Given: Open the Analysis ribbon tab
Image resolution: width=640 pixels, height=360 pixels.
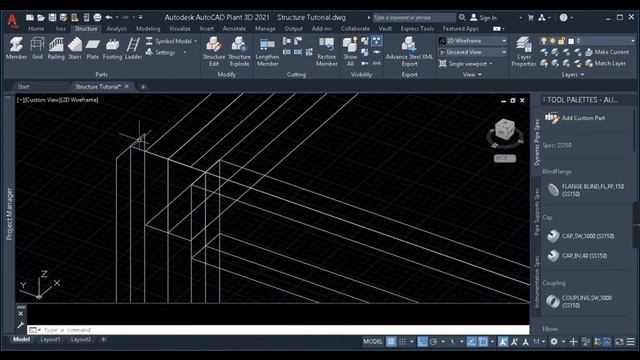Looking at the screenshot, I should click(116, 29).
